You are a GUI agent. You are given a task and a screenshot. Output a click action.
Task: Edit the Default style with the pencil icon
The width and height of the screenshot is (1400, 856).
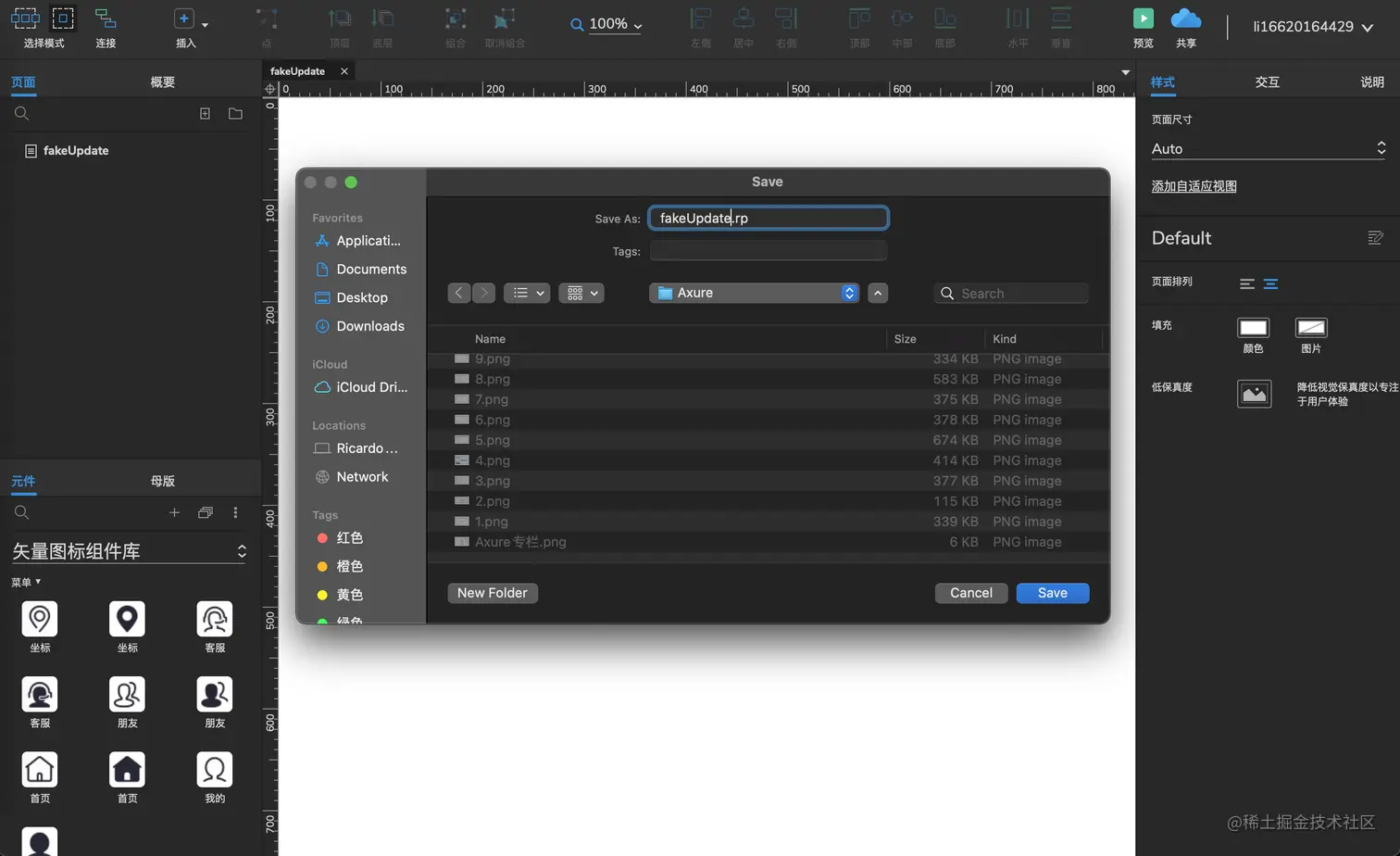click(1375, 238)
